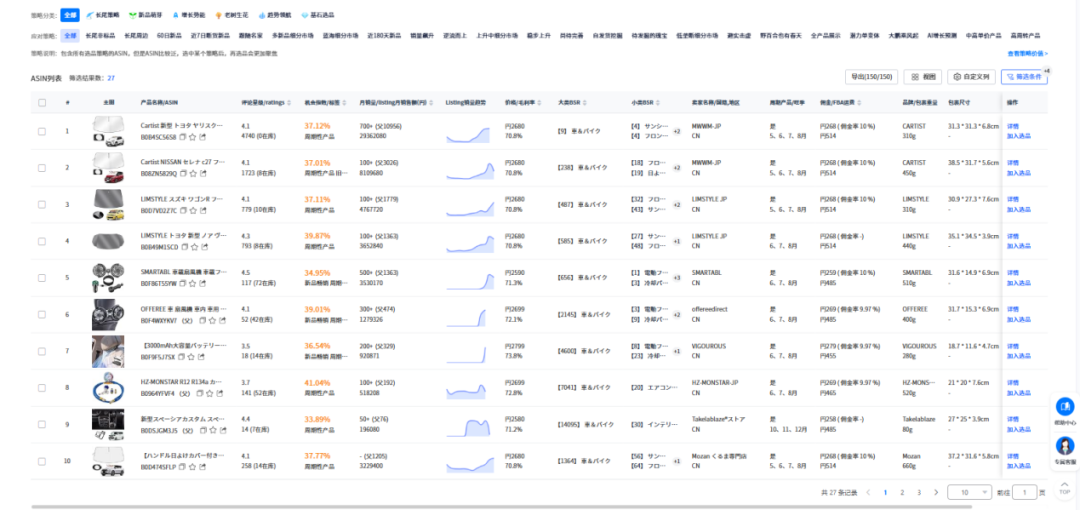Check the row 1 Cartist checkbox
Screen dimensions: 1080x510
click(x=42, y=131)
